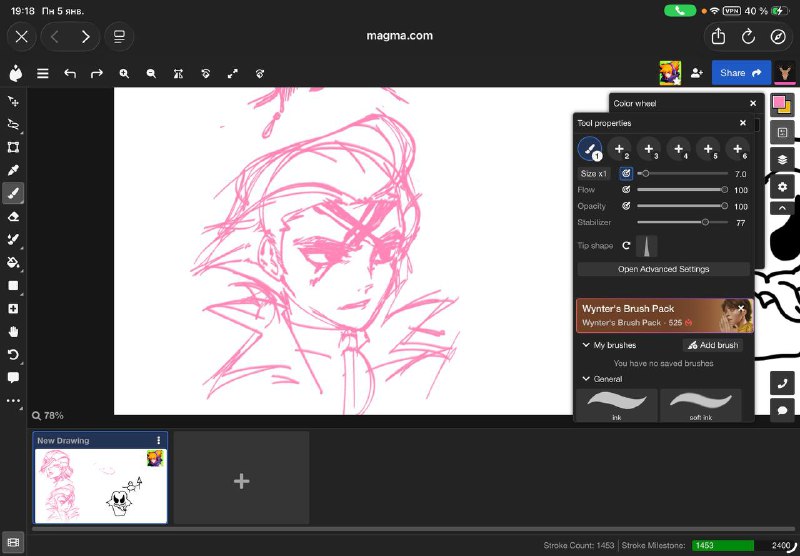
Task: Select the Eyedropper tool
Action: (x=13, y=170)
